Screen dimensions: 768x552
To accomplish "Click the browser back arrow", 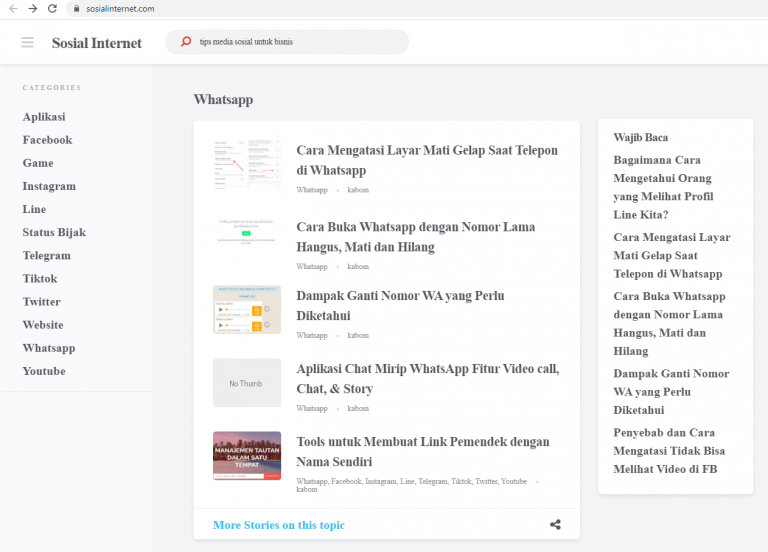I will click(13, 8).
